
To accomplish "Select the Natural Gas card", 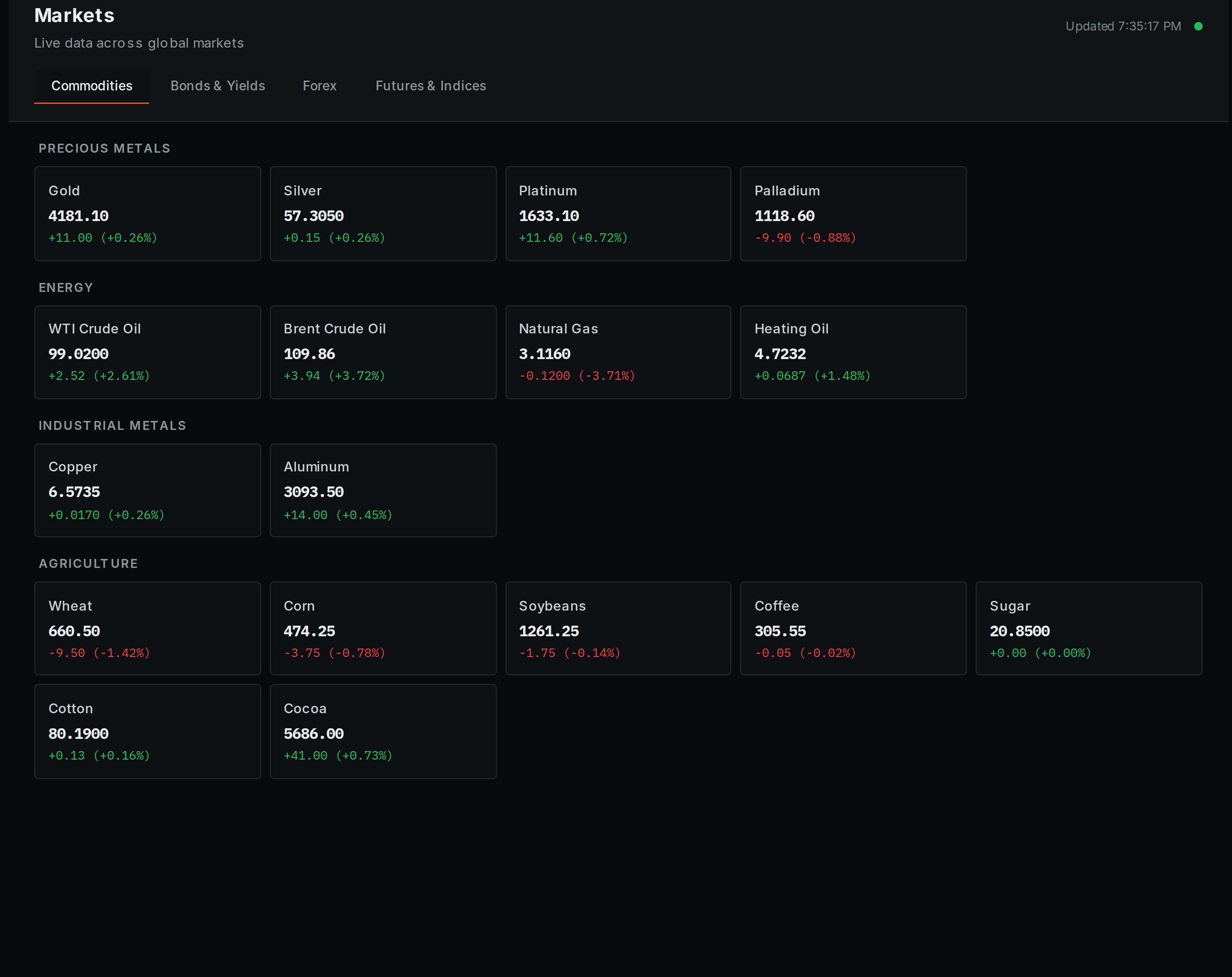I will point(618,352).
